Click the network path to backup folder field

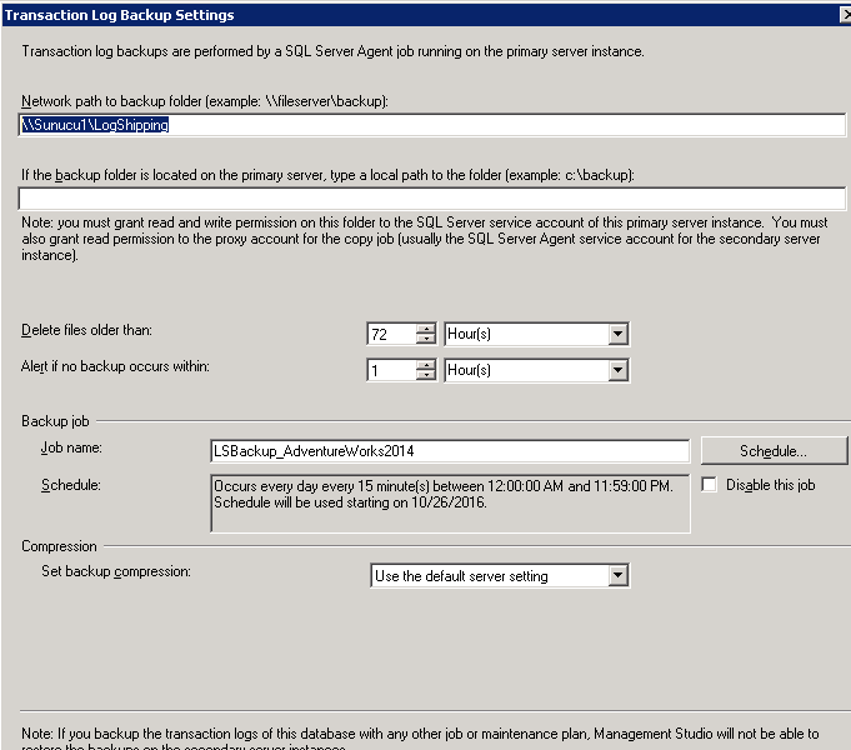pyautogui.click(x=432, y=125)
